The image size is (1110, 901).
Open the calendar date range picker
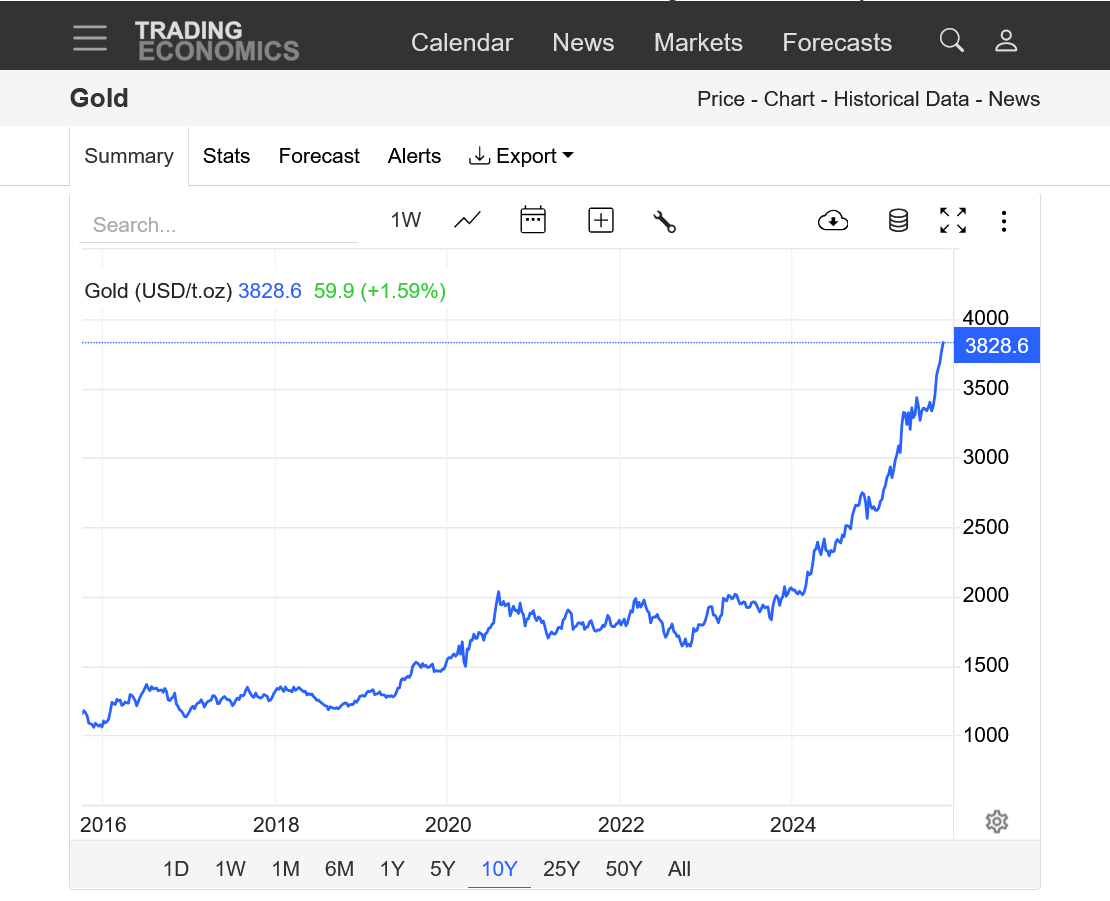(533, 221)
